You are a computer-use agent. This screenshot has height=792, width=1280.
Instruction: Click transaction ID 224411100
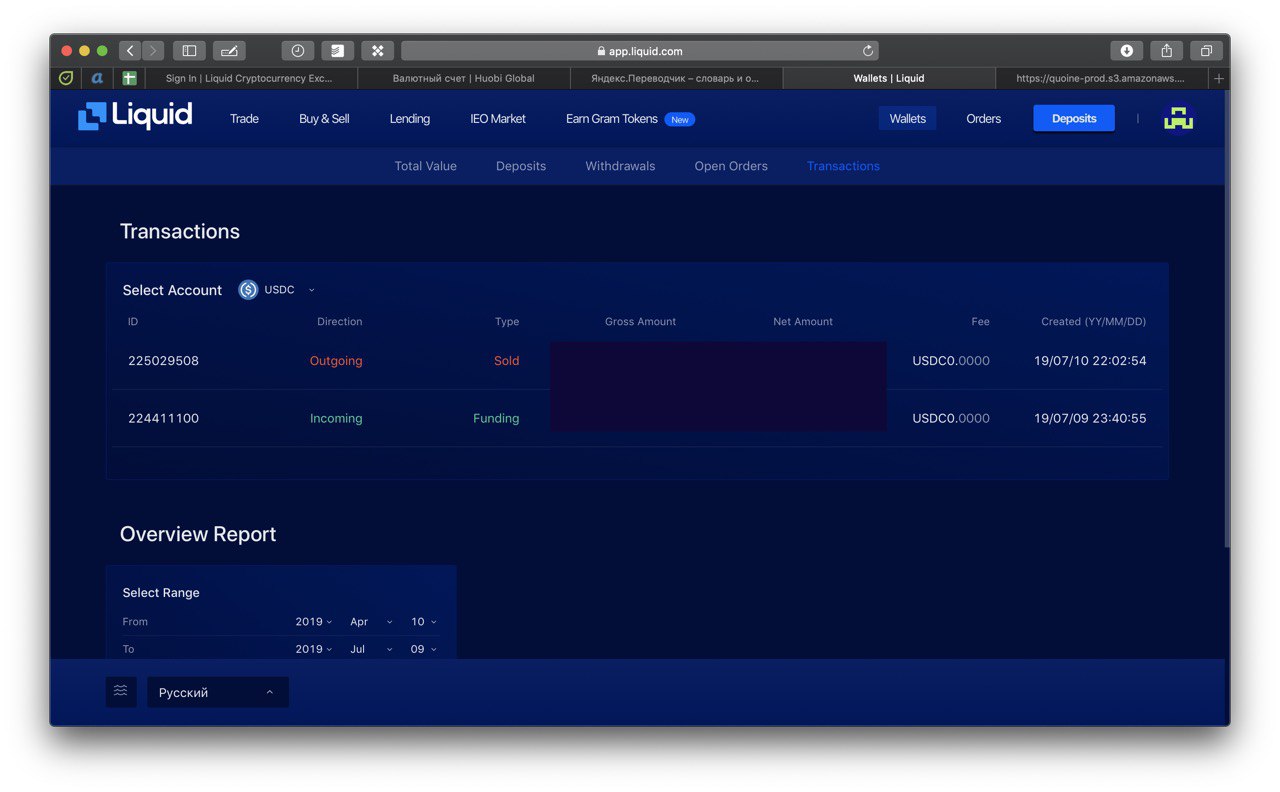163,419
